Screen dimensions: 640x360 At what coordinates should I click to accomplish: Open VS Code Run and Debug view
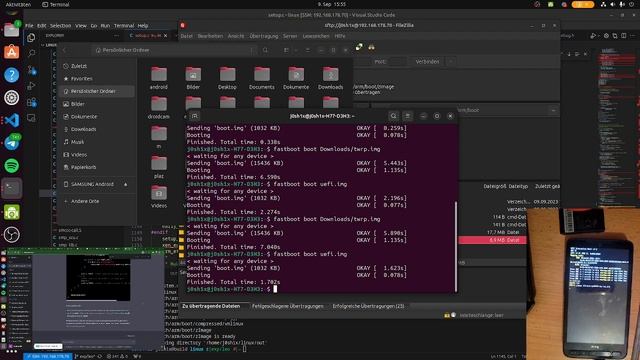[31, 86]
